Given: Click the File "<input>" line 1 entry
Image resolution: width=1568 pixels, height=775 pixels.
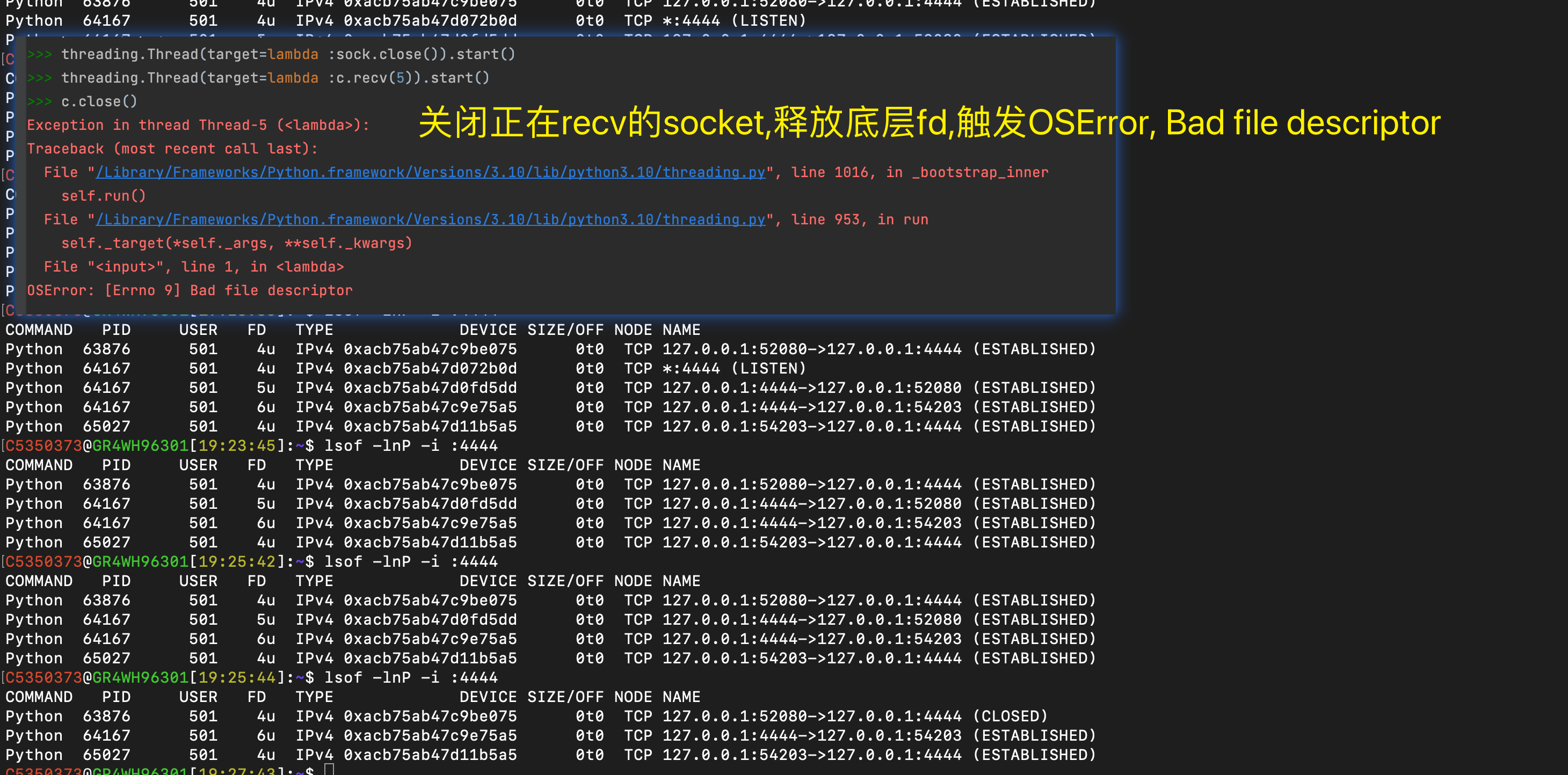Looking at the screenshot, I should pyautogui.click(x=193, y=267).
